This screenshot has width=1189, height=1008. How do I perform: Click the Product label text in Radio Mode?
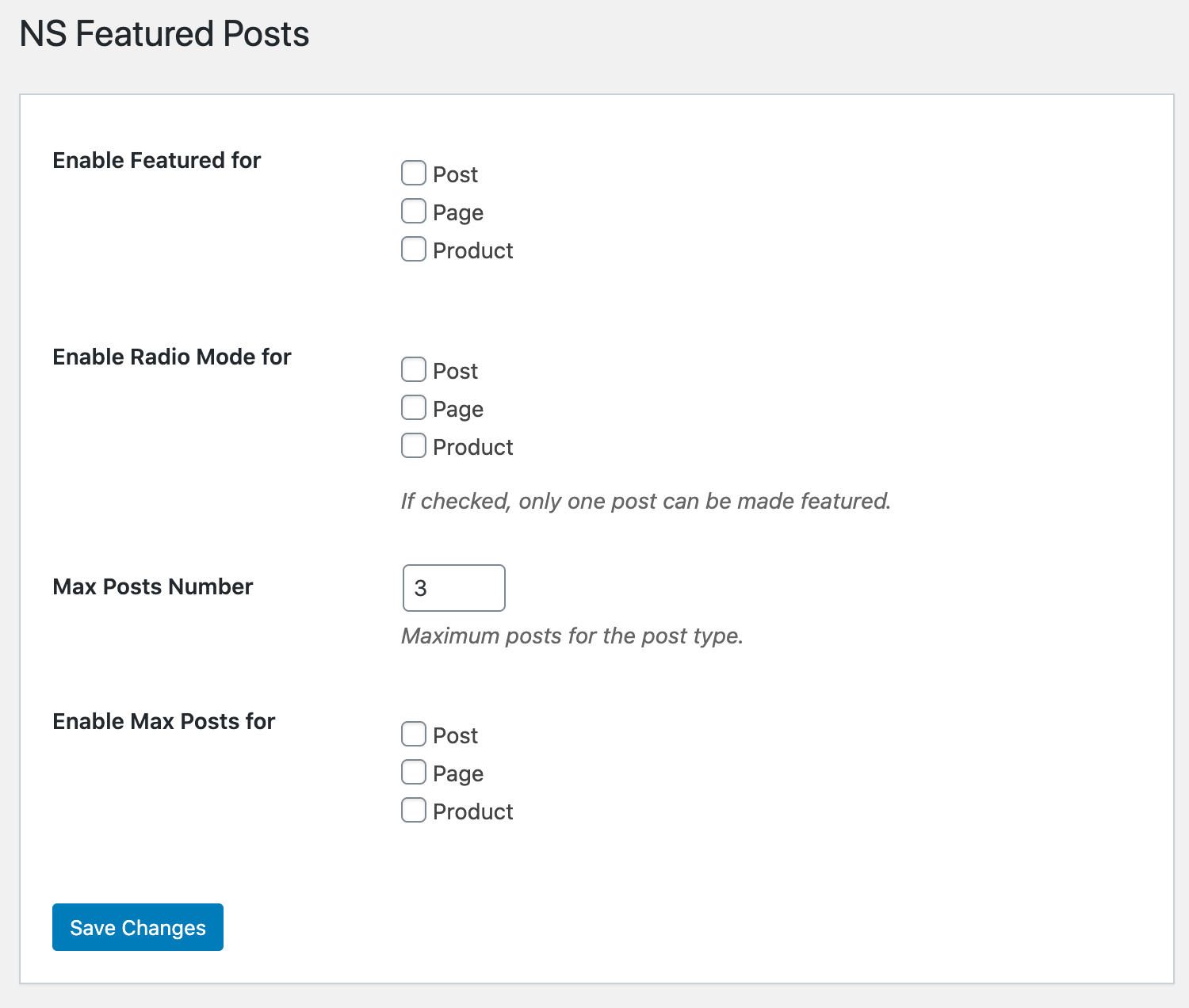472,447
